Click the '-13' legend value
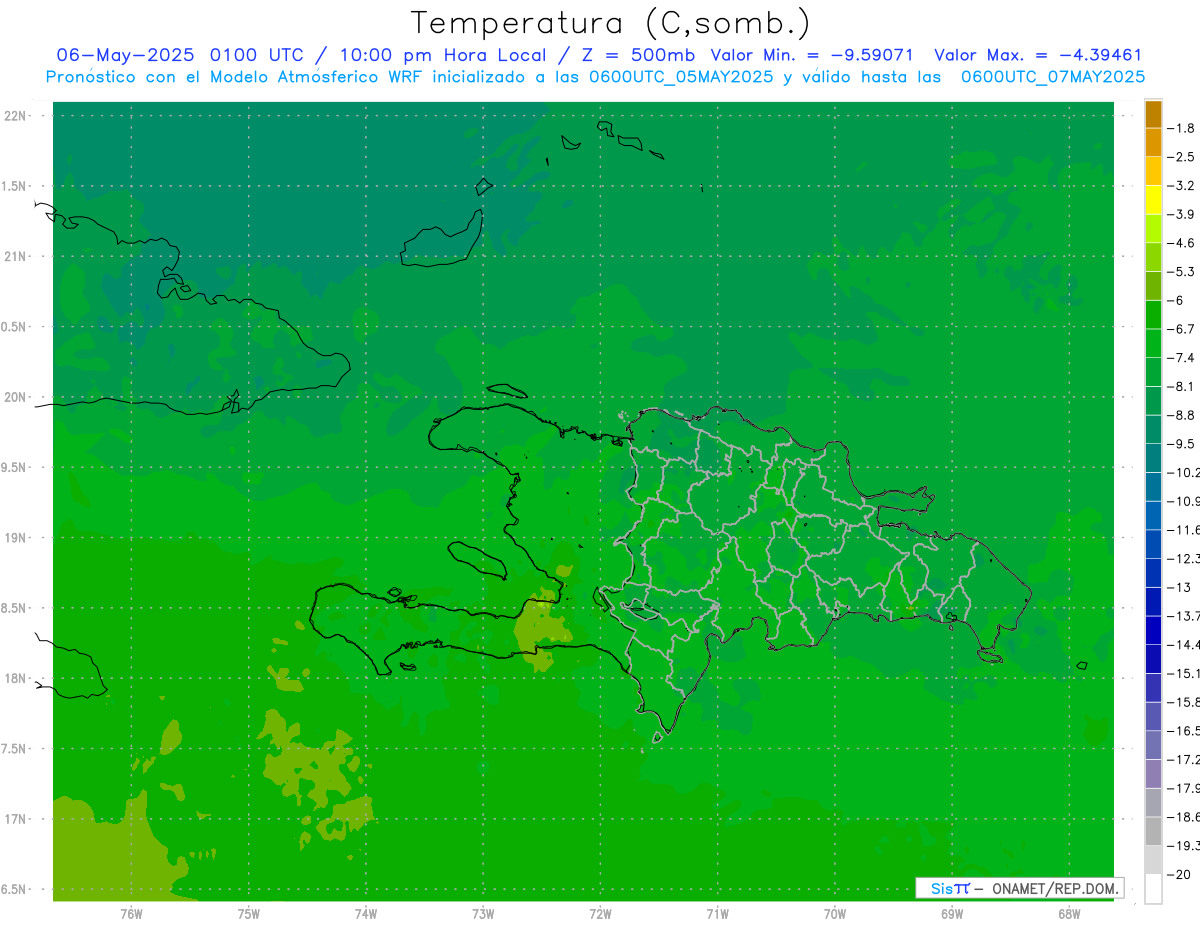Viewport: 1200px width, 927px height. (x=1178, y=587)
